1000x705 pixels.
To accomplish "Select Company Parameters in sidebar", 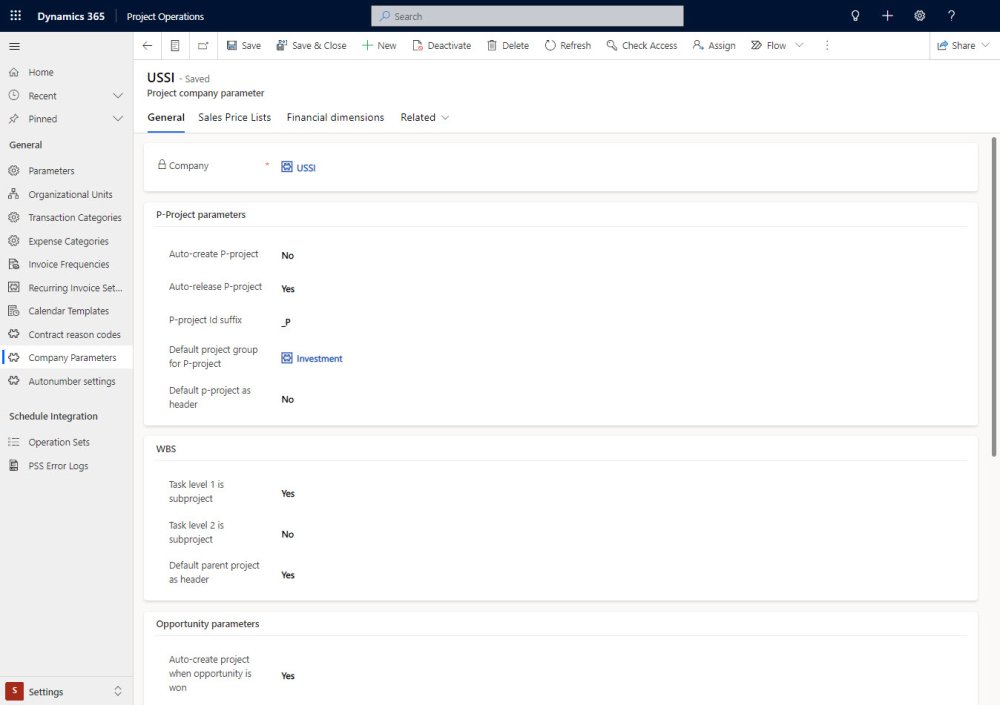I will pyautogui.click(x=66, y=357).
